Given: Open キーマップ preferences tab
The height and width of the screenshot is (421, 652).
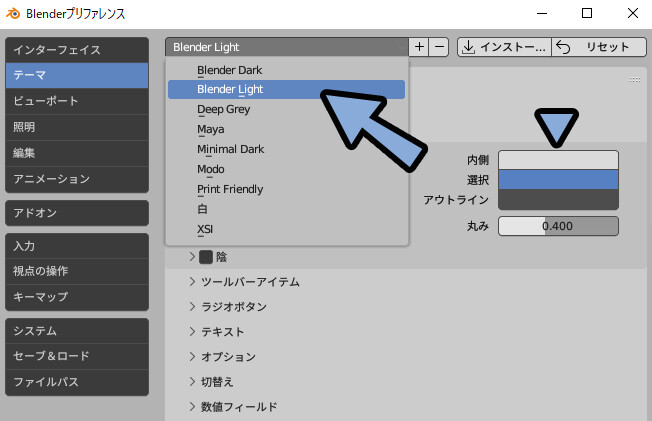Looking at the screenshot, I should (77, 297).
